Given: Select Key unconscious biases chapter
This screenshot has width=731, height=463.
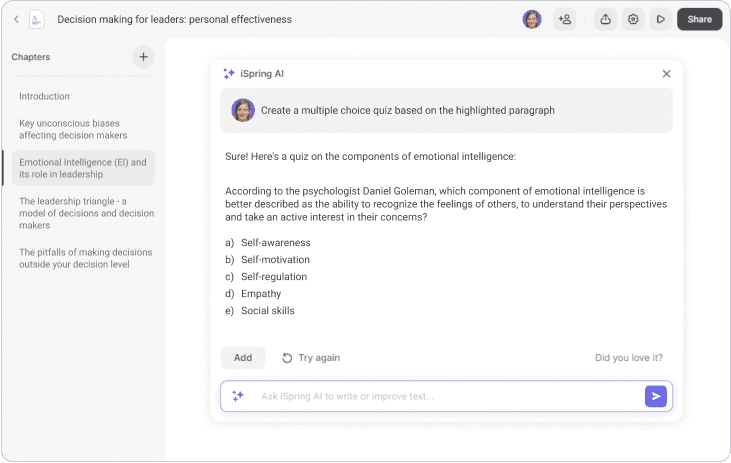Looking at the screenshot, I should pyautogui.click(x=73, y=129).
